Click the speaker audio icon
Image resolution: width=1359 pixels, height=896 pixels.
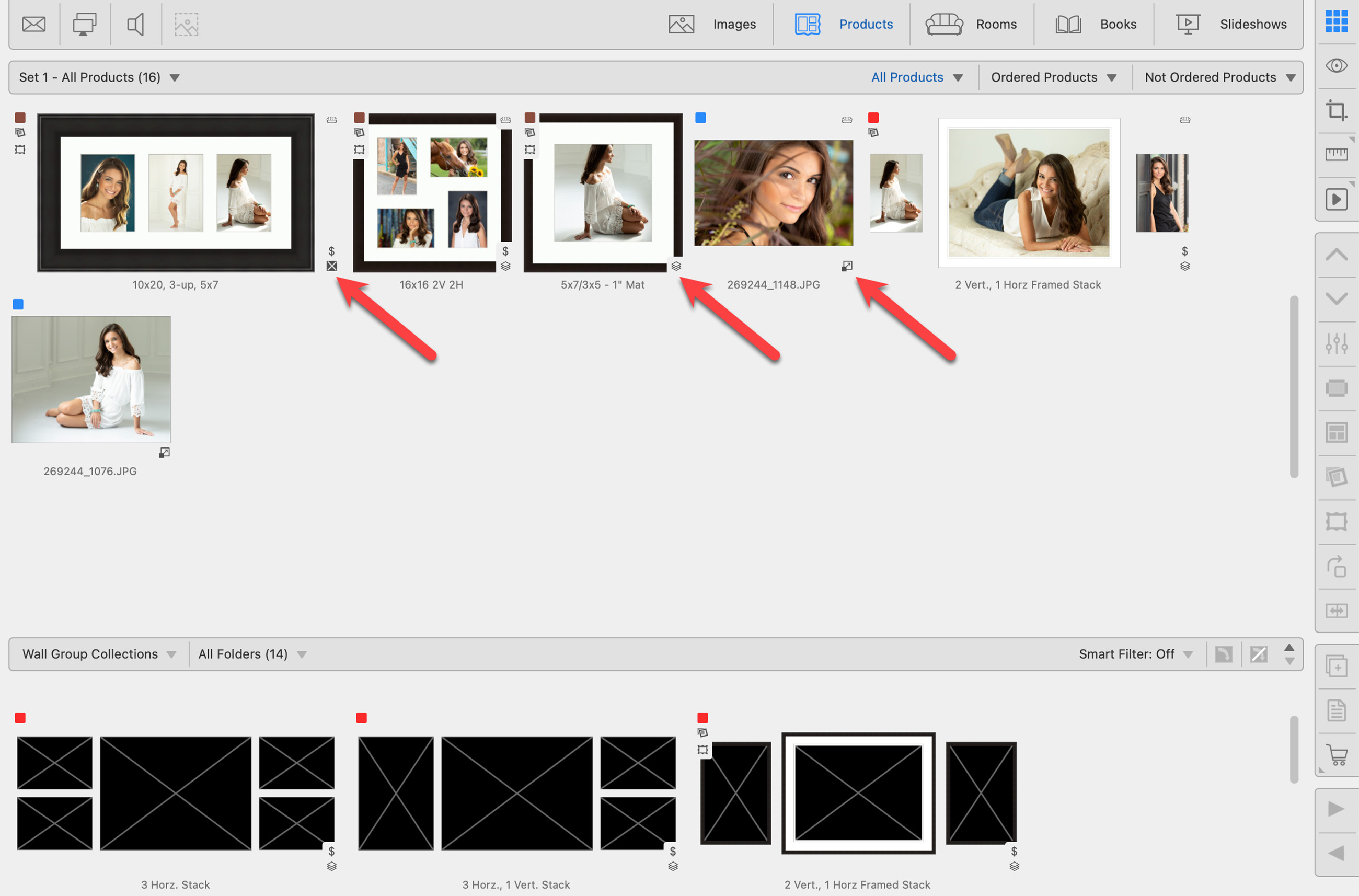[135, 24]
